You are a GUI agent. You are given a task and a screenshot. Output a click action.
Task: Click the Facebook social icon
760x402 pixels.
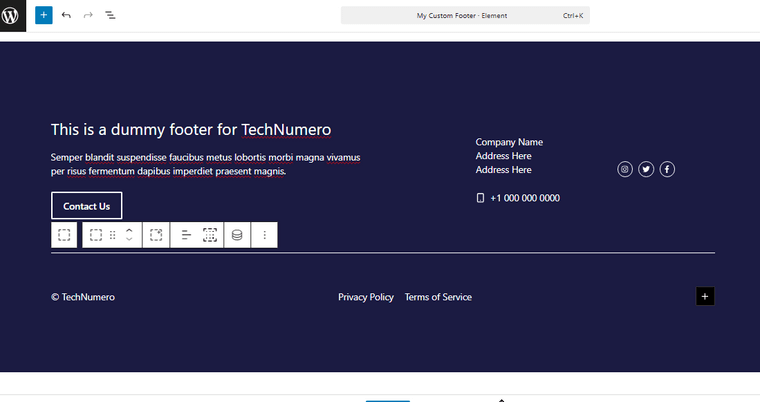coord(667,169)
